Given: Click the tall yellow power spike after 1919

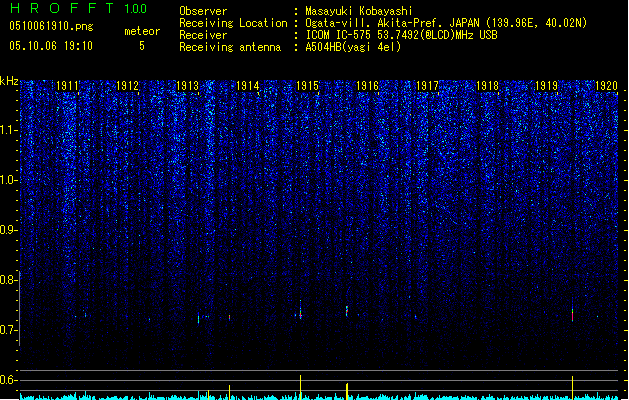Looking at the screenshot, I should pos(572,388).
